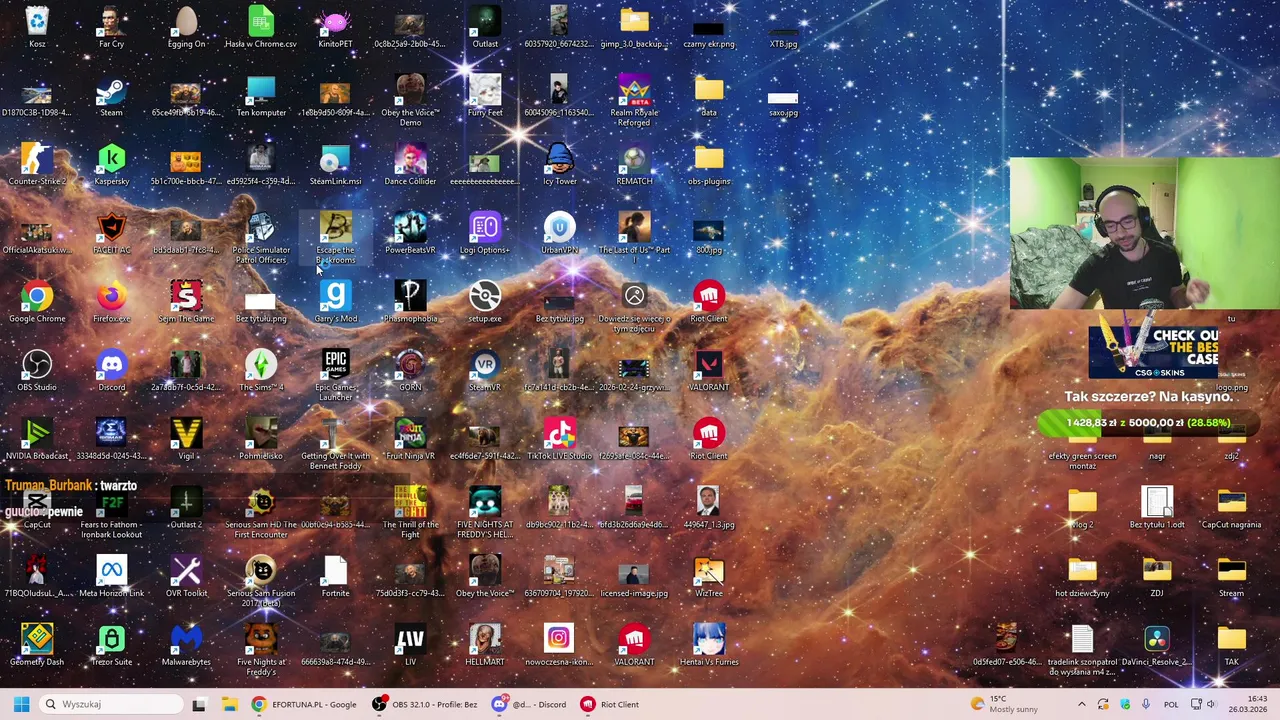
Task: Open the Firefox.exe desktop icon
Action: click(111, 303)
